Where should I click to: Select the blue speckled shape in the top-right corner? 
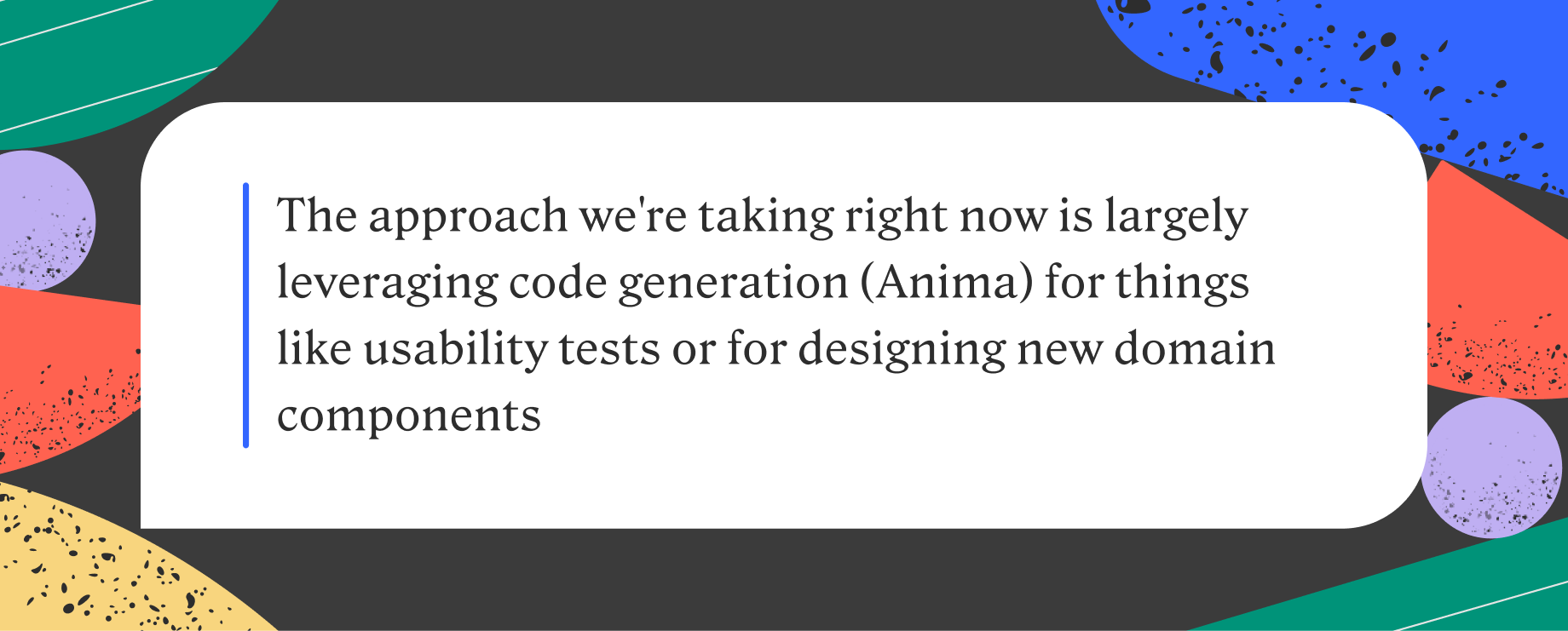1363,51
